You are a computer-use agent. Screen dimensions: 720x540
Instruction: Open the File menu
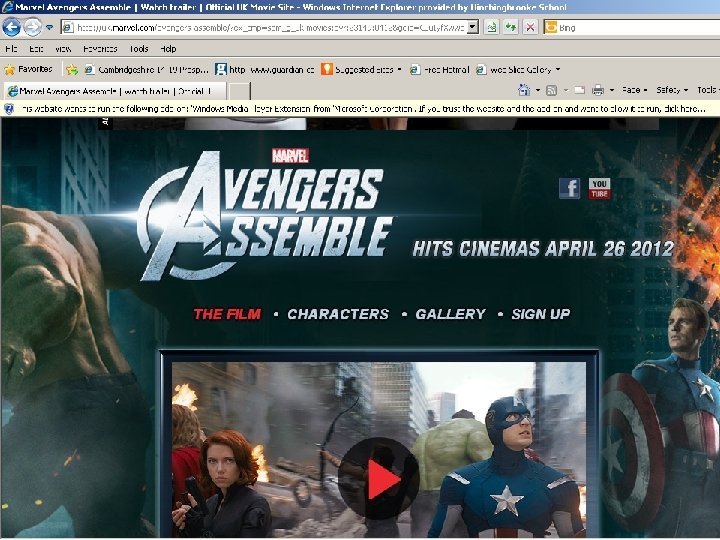[11, 49]
